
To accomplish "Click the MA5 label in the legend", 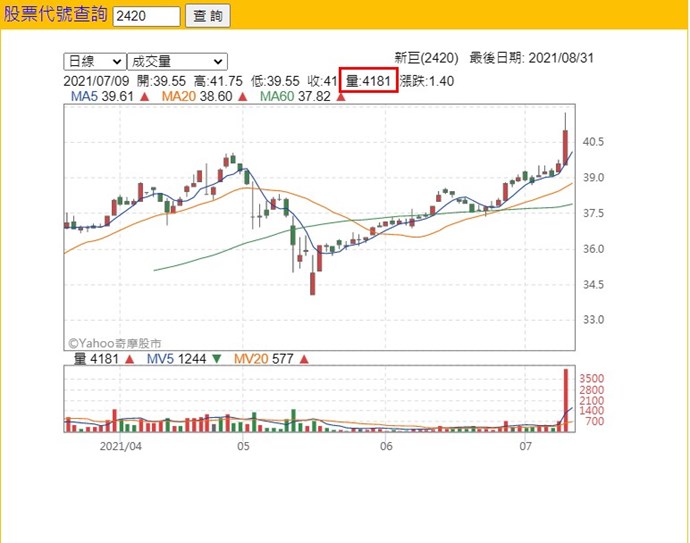I will [x=82, y=97].
